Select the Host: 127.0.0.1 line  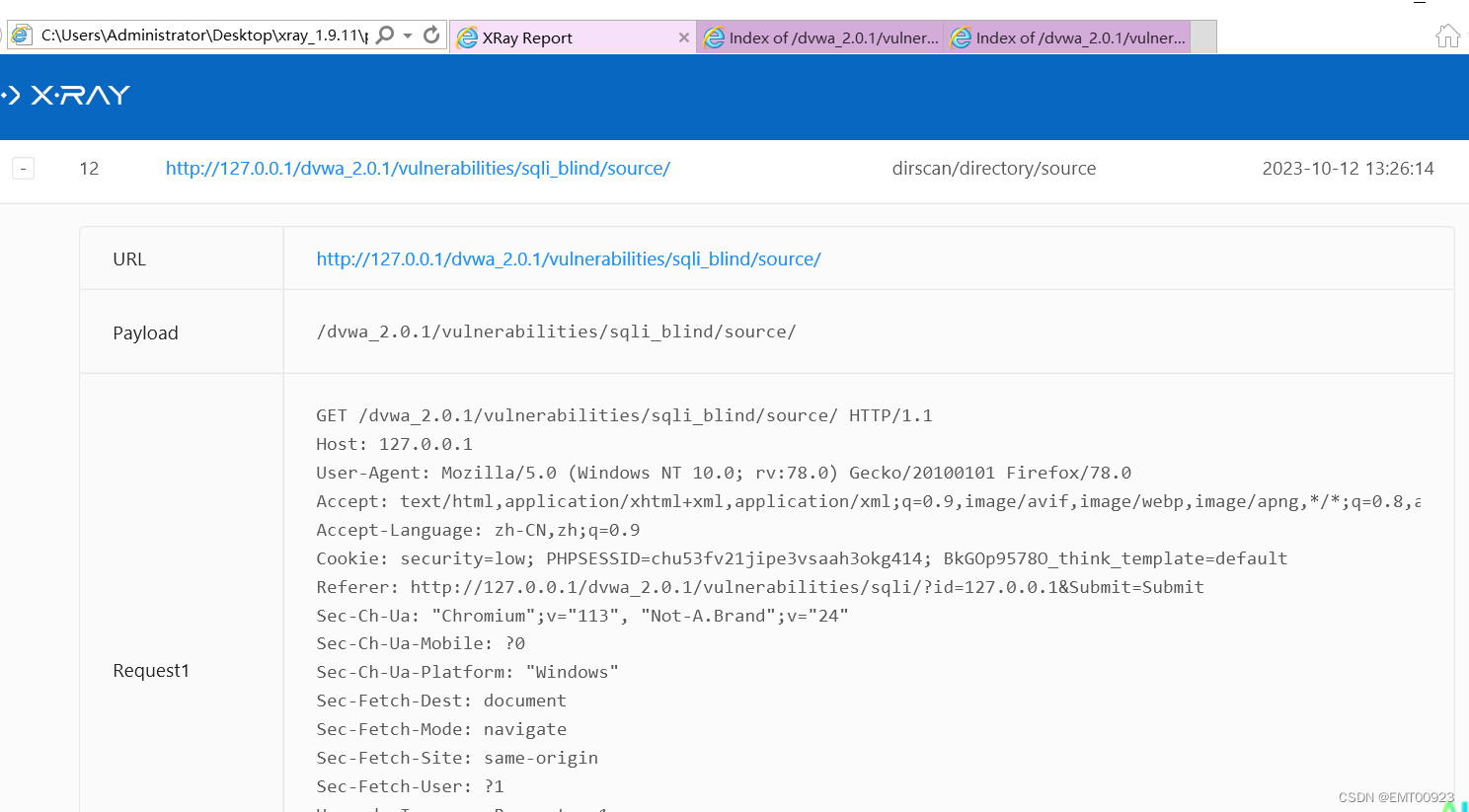pyautogui.click(x=394, y=444)
